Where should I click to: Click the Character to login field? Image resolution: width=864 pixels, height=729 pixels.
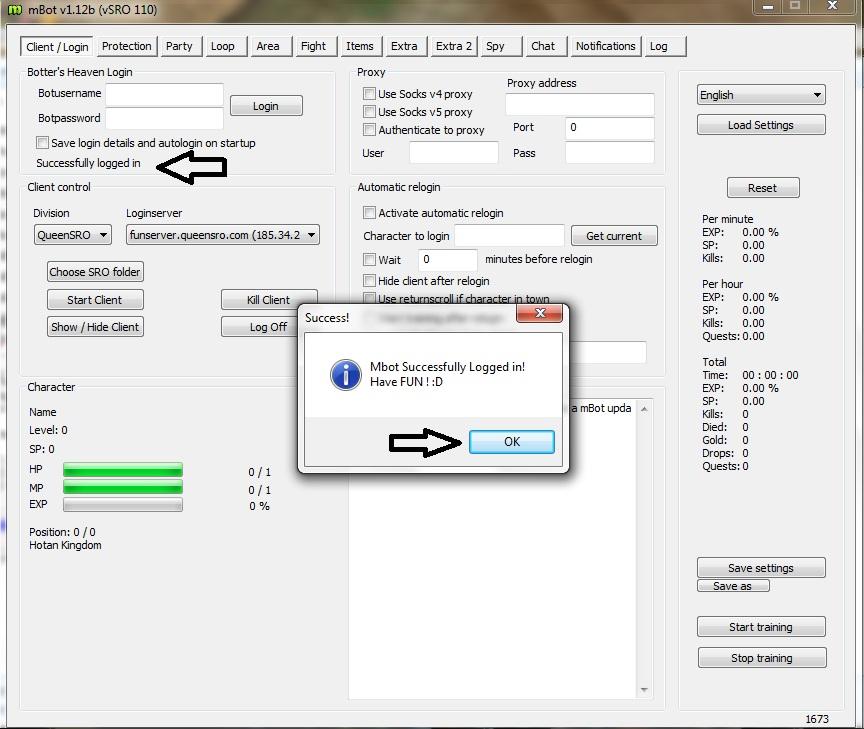pyautogui.click(x=509, y=235)
